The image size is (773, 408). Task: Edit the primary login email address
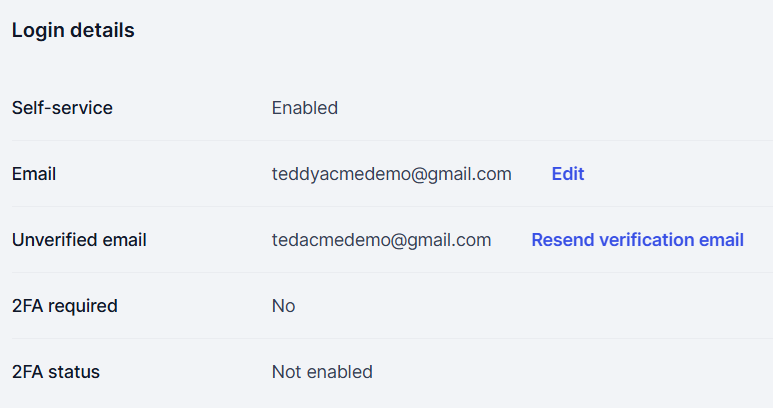[x=567, y=174]
